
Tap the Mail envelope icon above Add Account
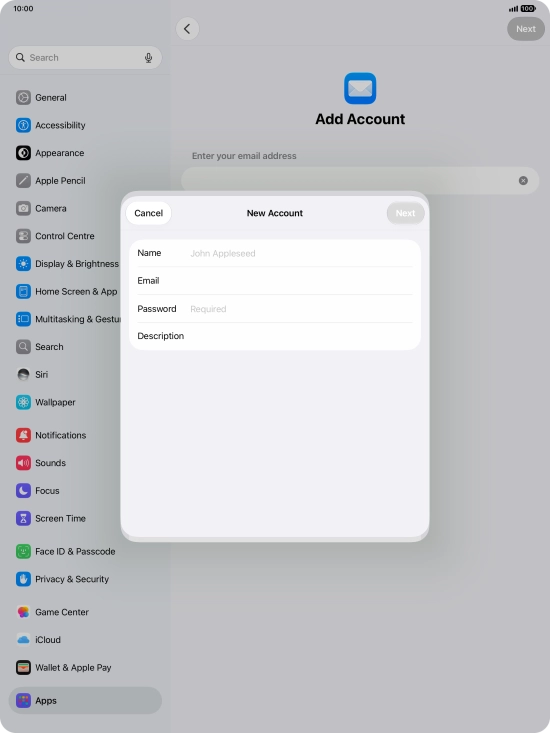[360, 88]
